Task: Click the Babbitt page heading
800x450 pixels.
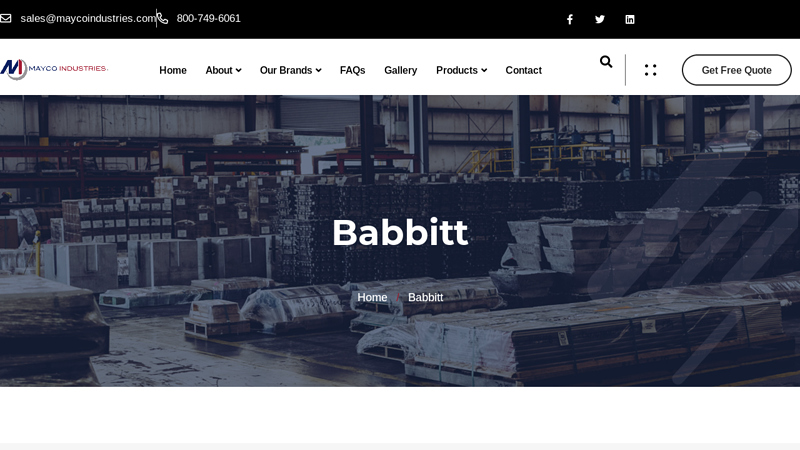Action: coord(400,233)
